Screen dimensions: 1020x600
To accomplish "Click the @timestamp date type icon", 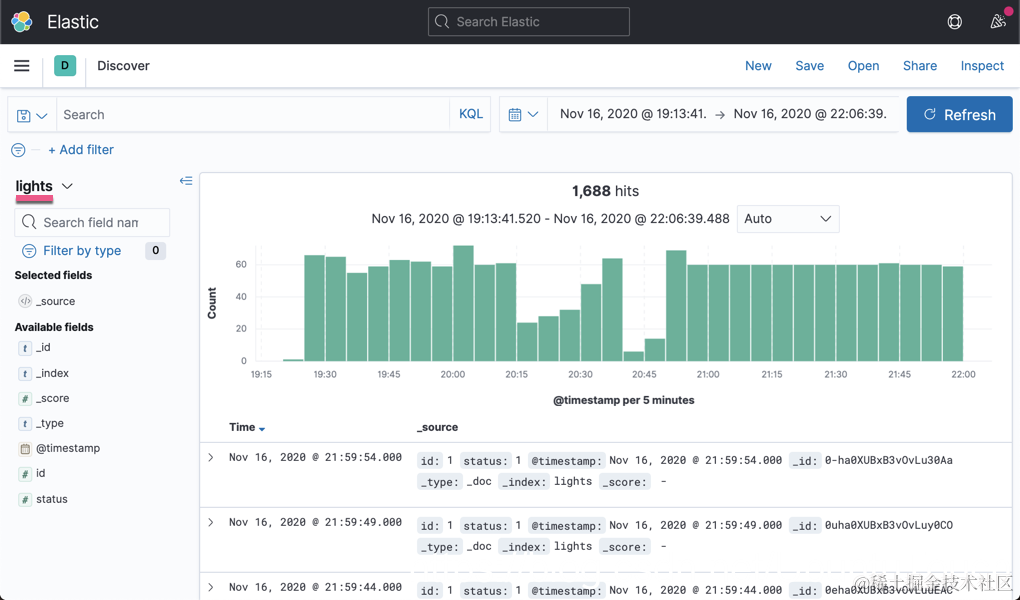I will 25,448.
